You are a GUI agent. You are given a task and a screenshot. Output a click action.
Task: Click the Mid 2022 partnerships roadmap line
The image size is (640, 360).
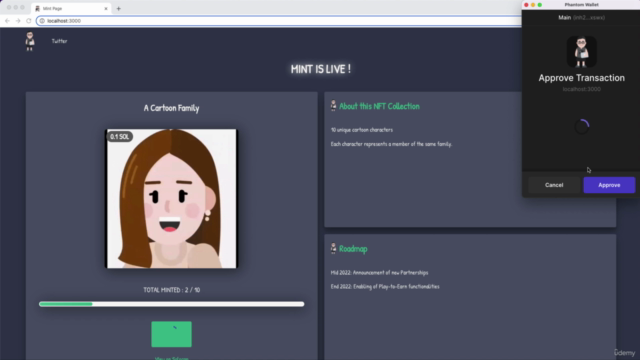[379, 272]
